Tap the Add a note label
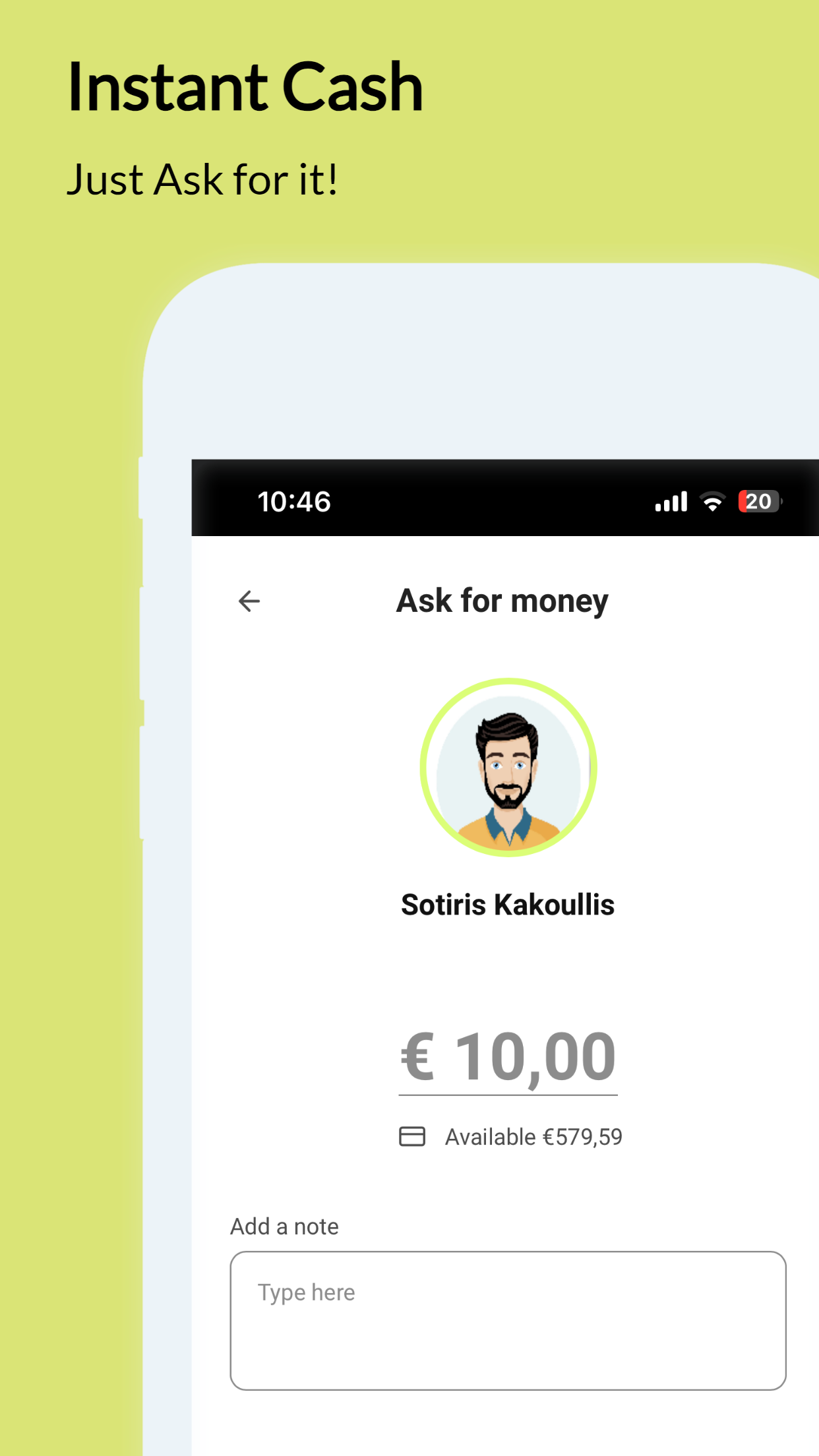The height and width of the screenshot is (1456, 819). click(x=284, y=1227)
